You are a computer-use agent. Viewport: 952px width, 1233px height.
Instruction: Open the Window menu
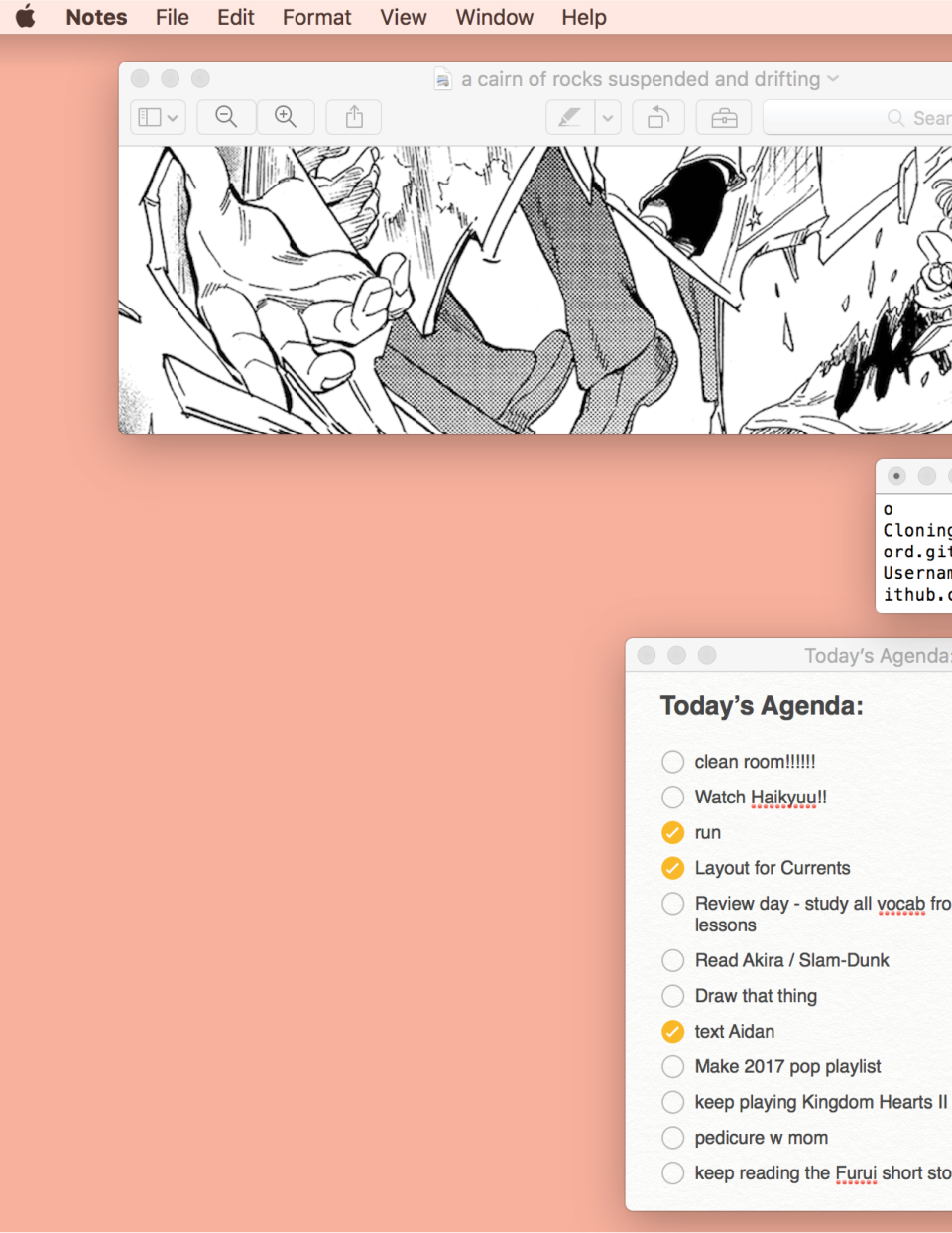(x=494, y=17)
